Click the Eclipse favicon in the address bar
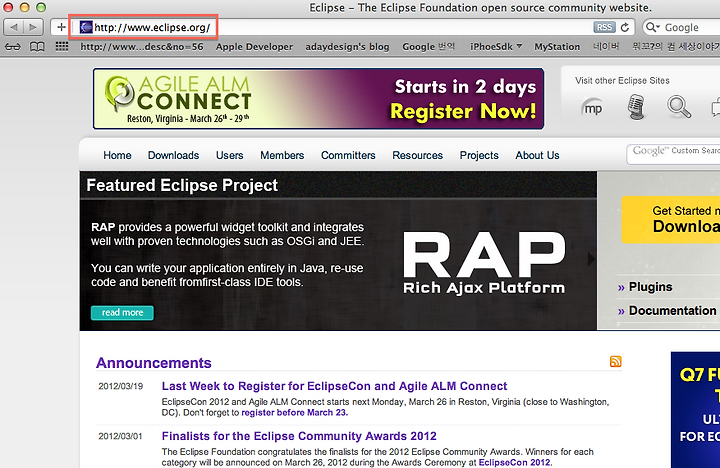The width and height of the screenshot is (720, 468). point(86,27)
